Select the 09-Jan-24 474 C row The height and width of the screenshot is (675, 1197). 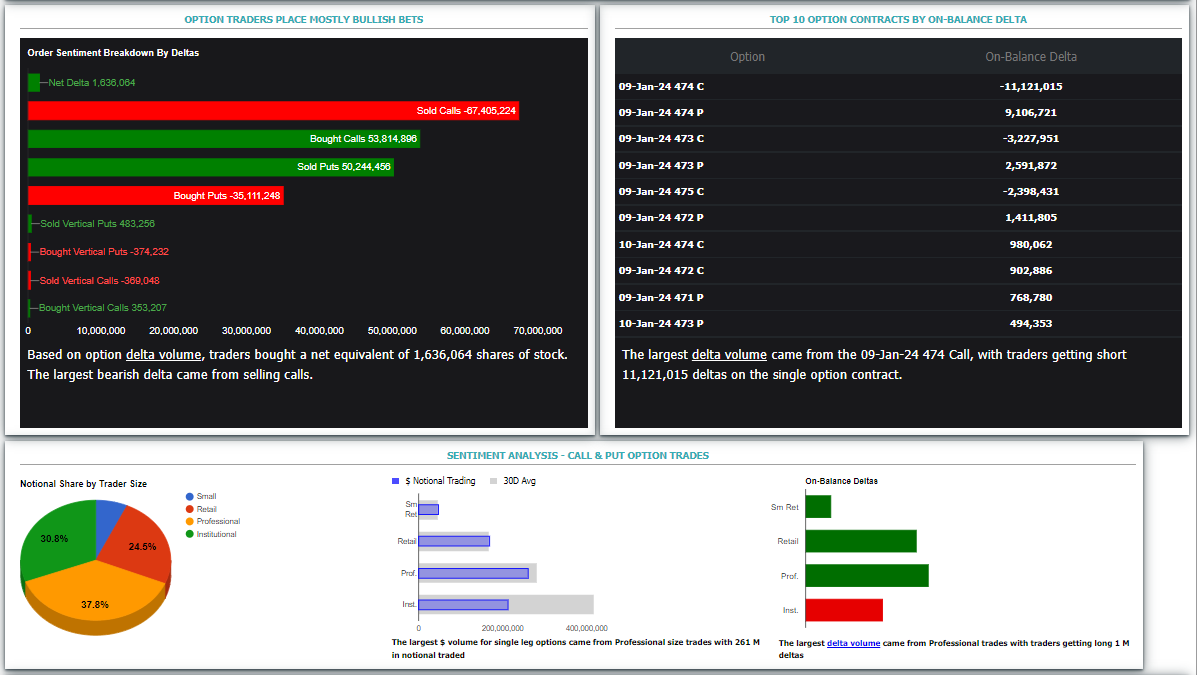point(898,86)
